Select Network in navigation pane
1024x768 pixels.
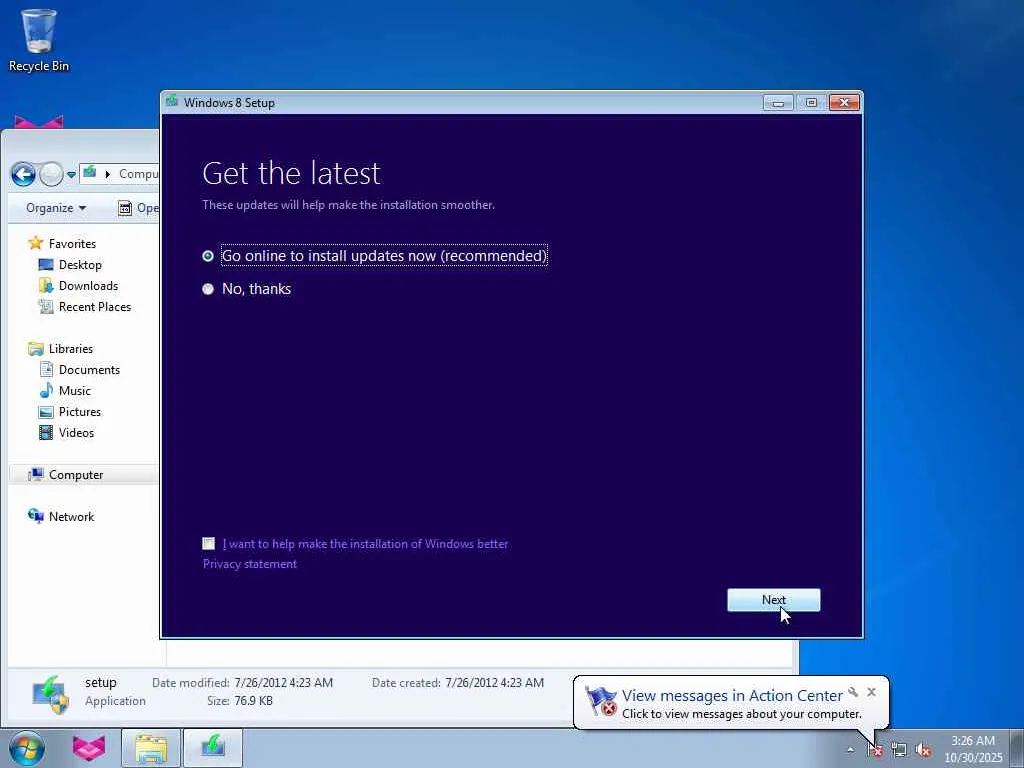71,517
